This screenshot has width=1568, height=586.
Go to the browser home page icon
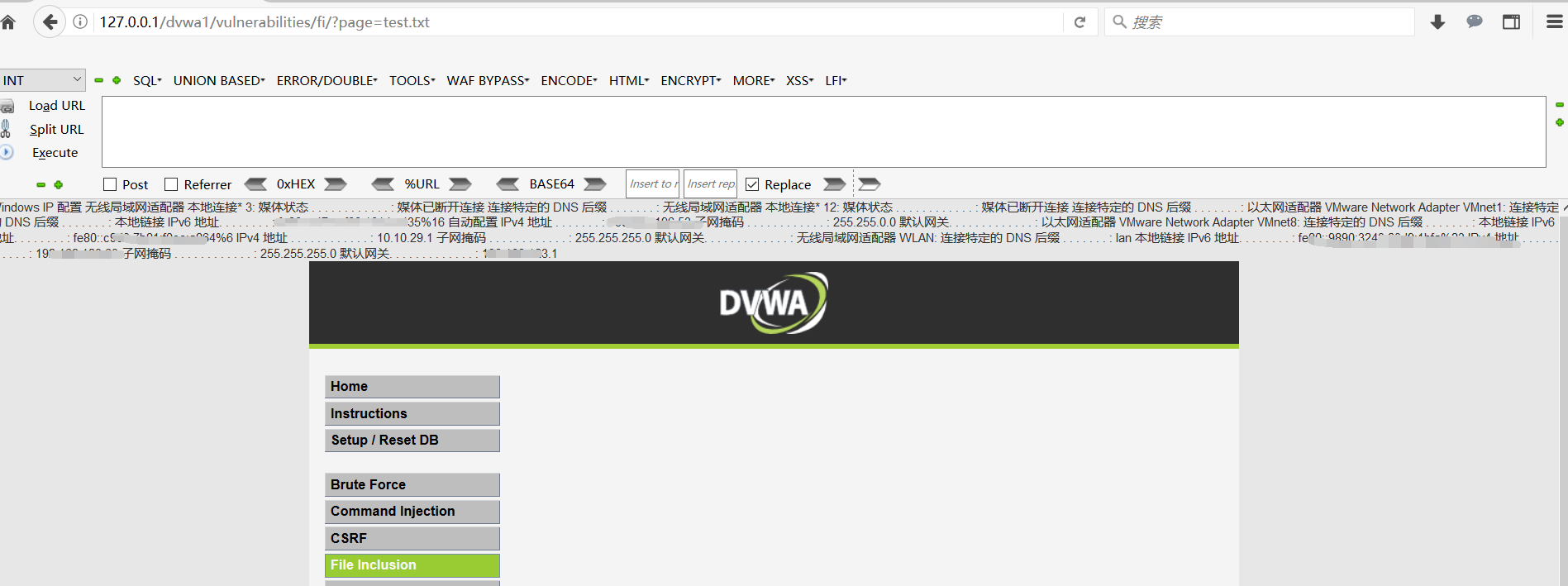tap(7, 22)
